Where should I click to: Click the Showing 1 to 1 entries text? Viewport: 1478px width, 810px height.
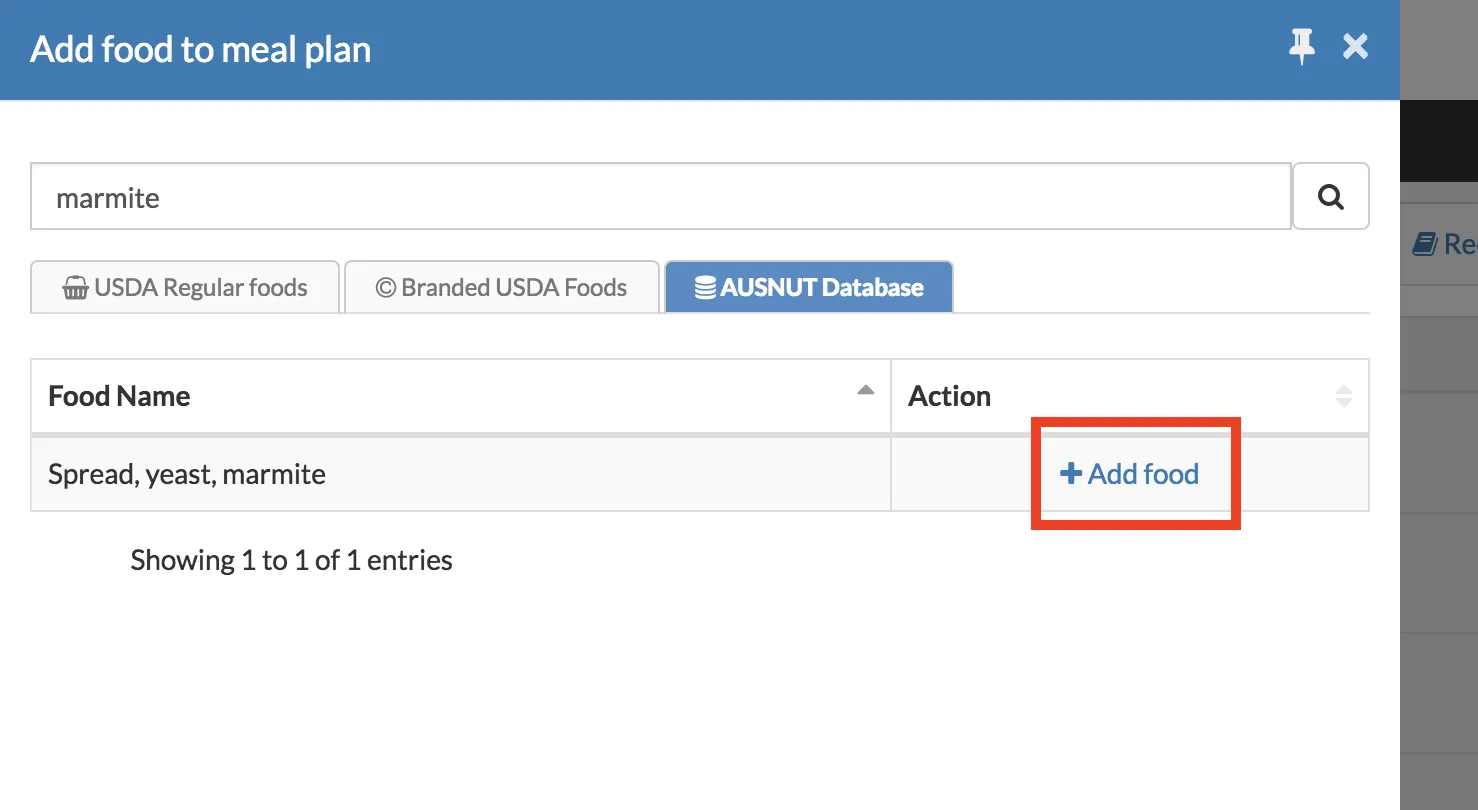tap(291, 560)
